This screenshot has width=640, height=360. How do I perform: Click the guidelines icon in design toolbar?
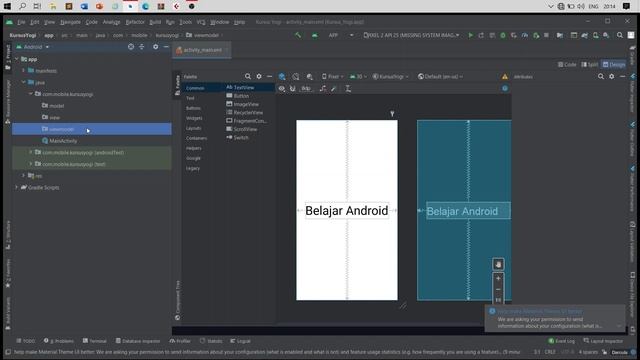tap(348, 89)
